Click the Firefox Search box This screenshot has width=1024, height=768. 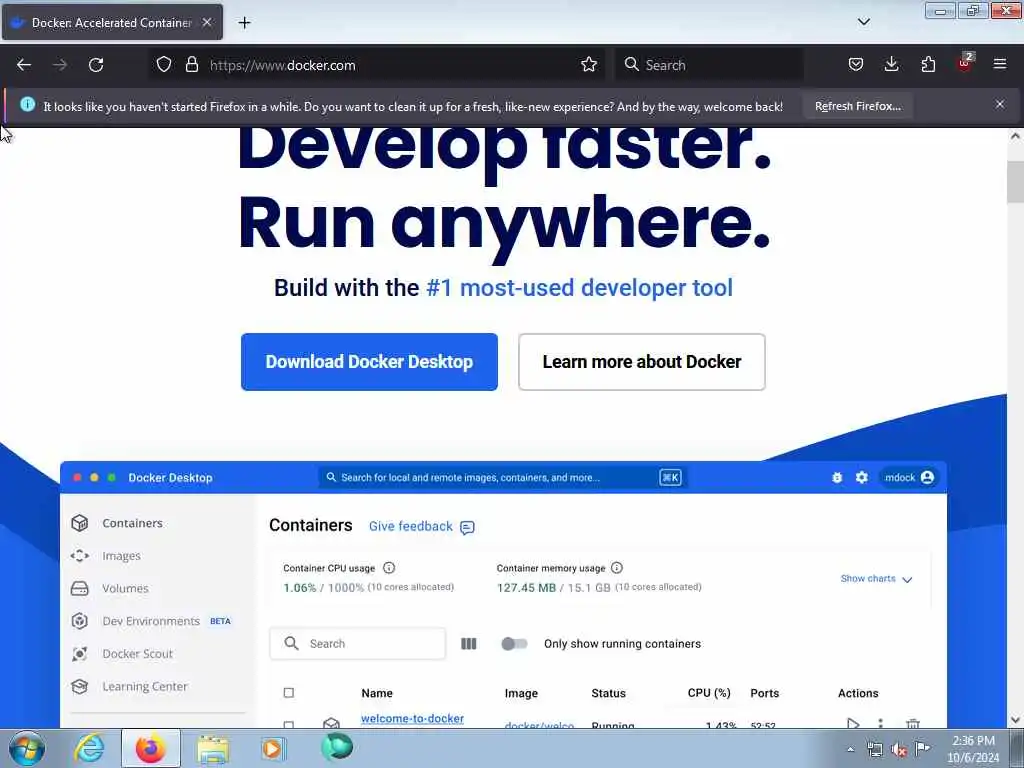pyautogui.click(x=709, y=65)
